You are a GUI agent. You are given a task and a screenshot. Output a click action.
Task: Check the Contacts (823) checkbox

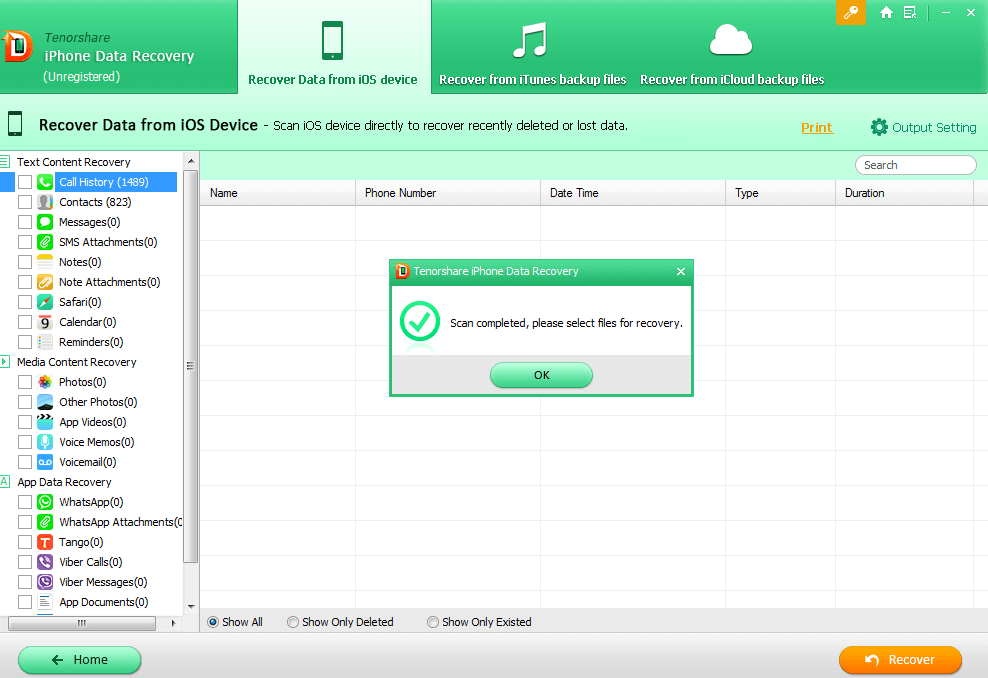tap(25, 202)
